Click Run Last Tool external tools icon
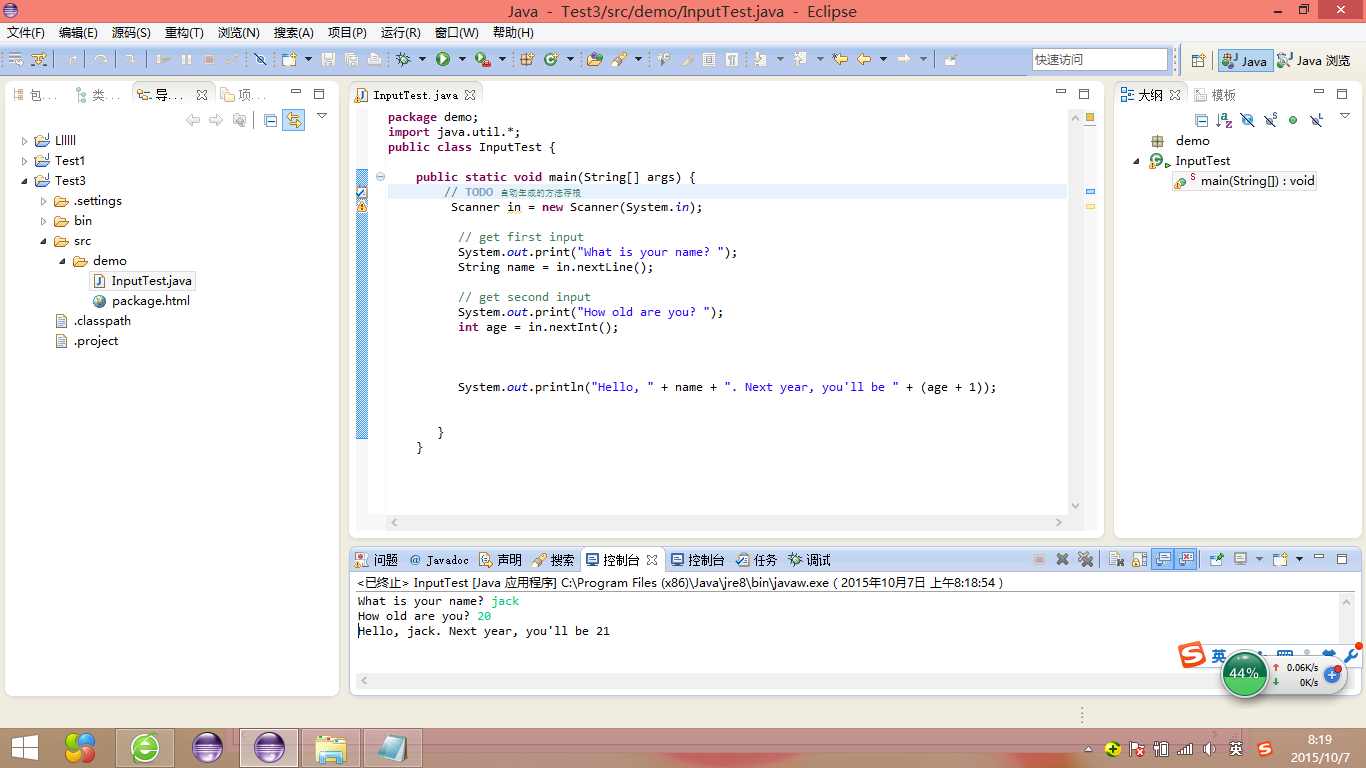Viewport: 1366px width, 768px height. tap(483, 59)
